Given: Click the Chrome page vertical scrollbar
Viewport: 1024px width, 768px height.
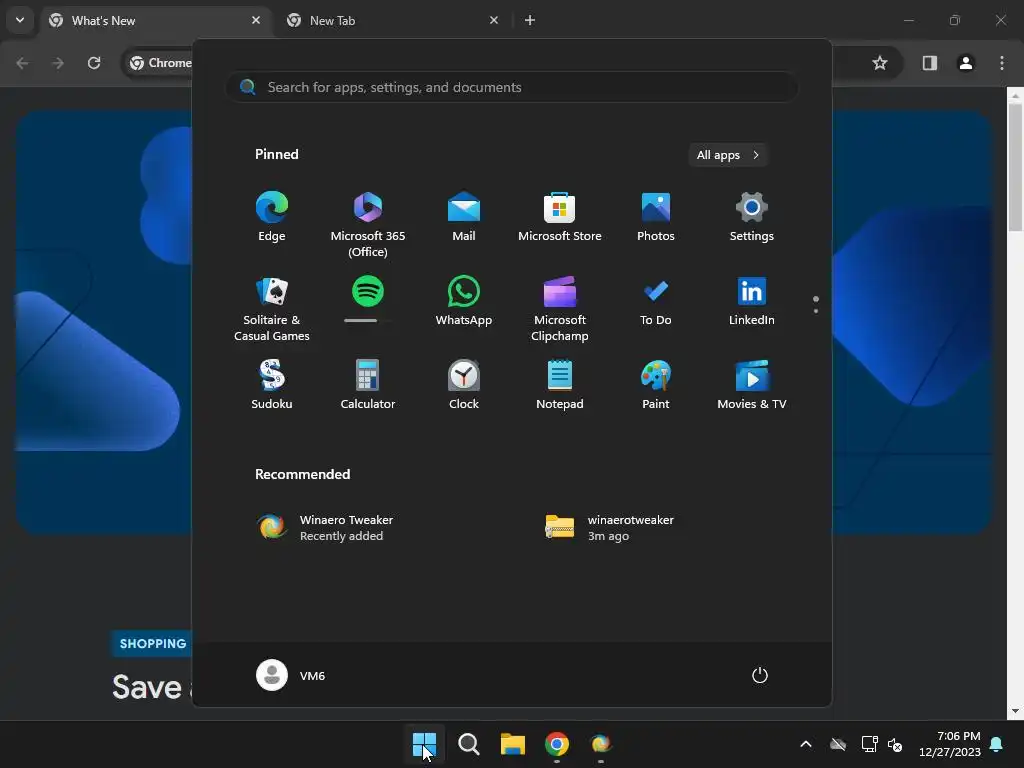Looking at the screenshot, I should click(1014, 167).
